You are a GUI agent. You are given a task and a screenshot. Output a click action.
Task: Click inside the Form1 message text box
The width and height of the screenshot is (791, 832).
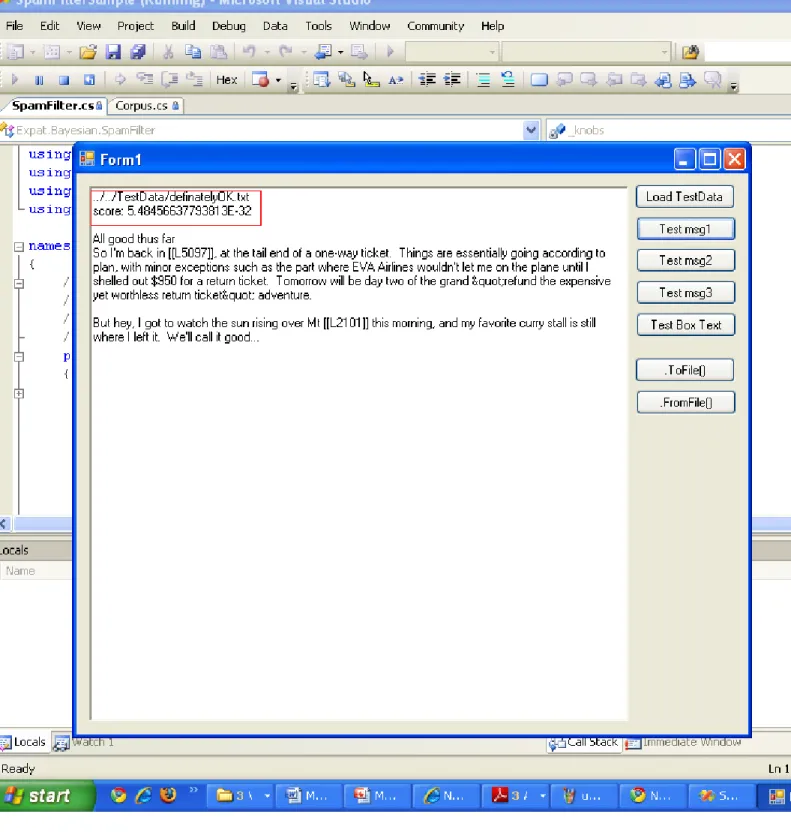pos(359,454)
